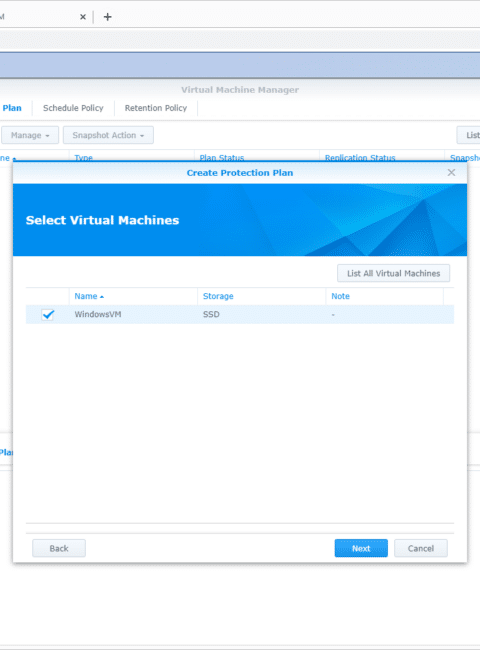
Task: Open a new browser tab
Action: pos(108,17)
